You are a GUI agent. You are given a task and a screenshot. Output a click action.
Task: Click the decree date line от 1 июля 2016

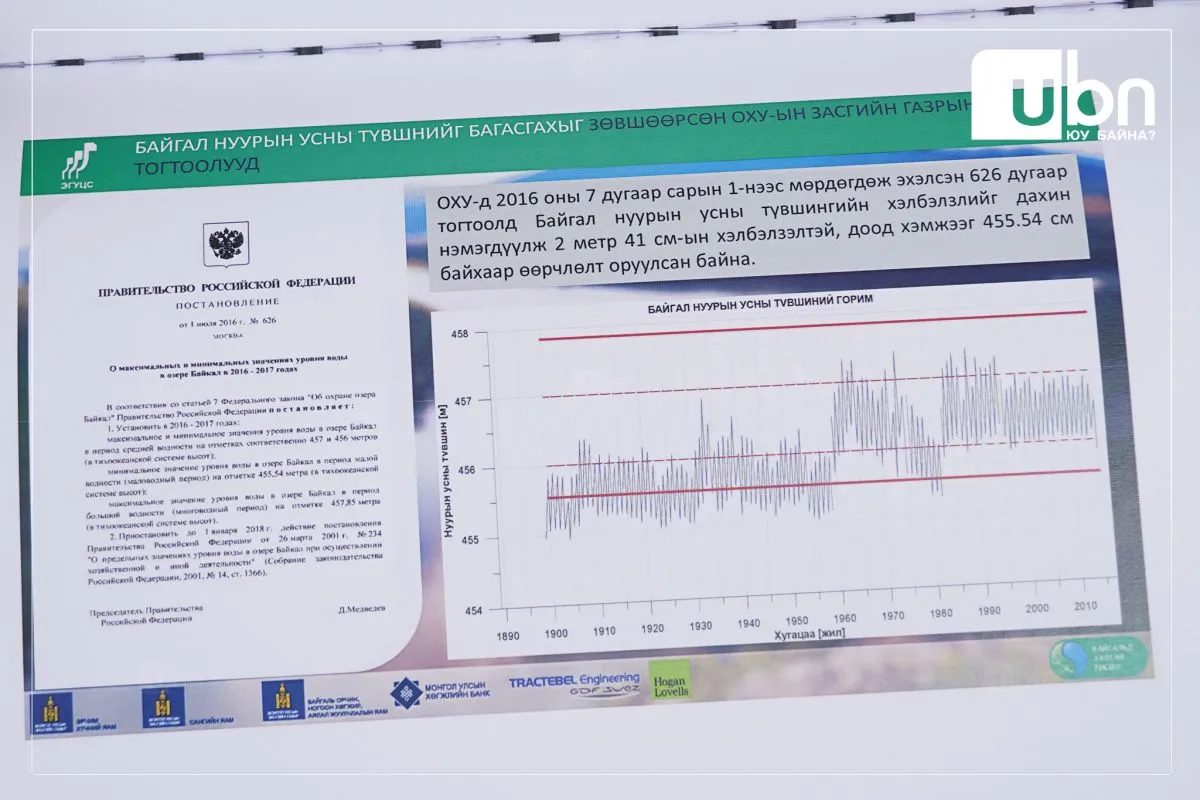(x=229, y=325)
